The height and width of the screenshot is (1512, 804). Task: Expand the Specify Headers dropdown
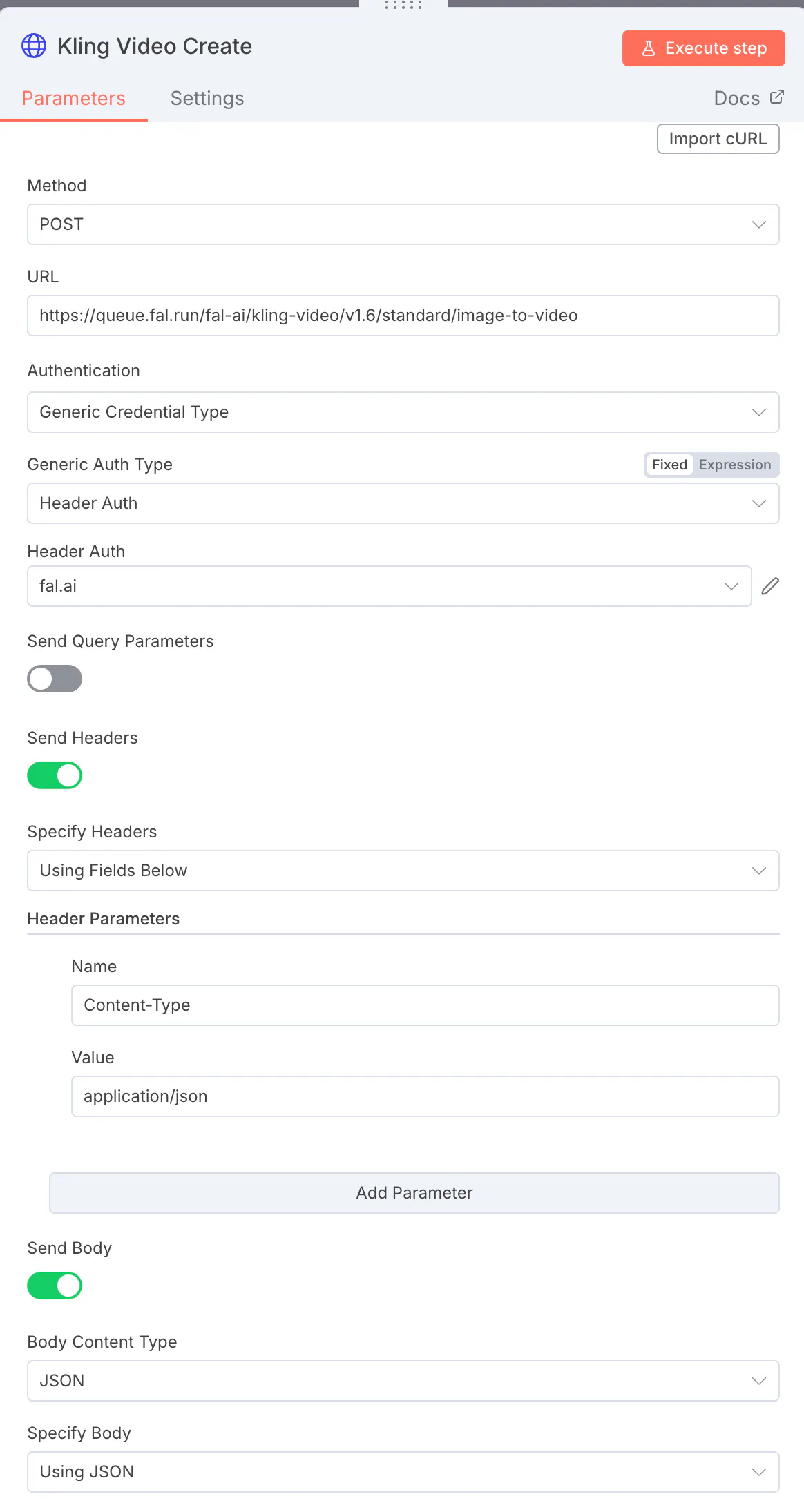(x=403, y=871)
